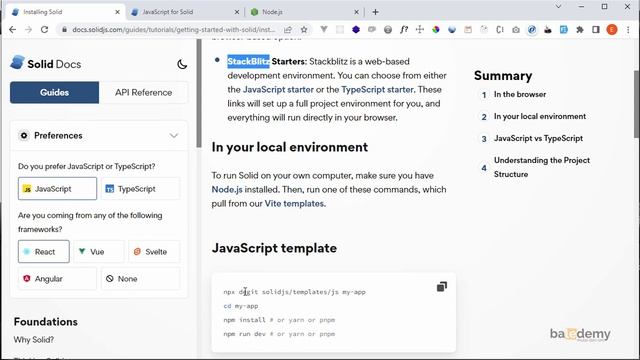Jump to In the browser section

point(520,94)
